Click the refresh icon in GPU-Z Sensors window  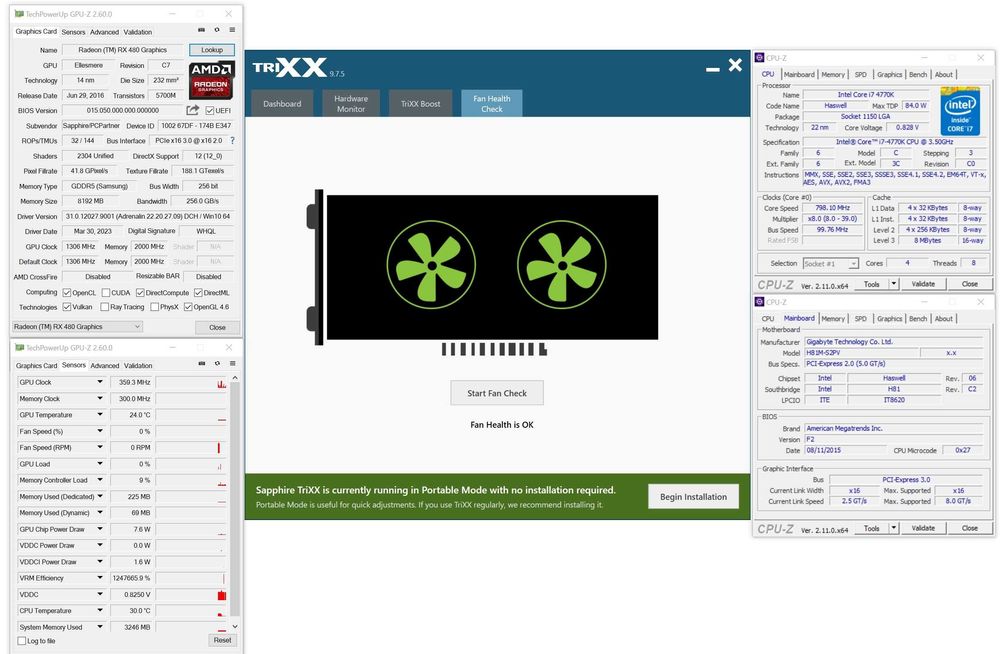pyautogui.click(x=217, y=364)
